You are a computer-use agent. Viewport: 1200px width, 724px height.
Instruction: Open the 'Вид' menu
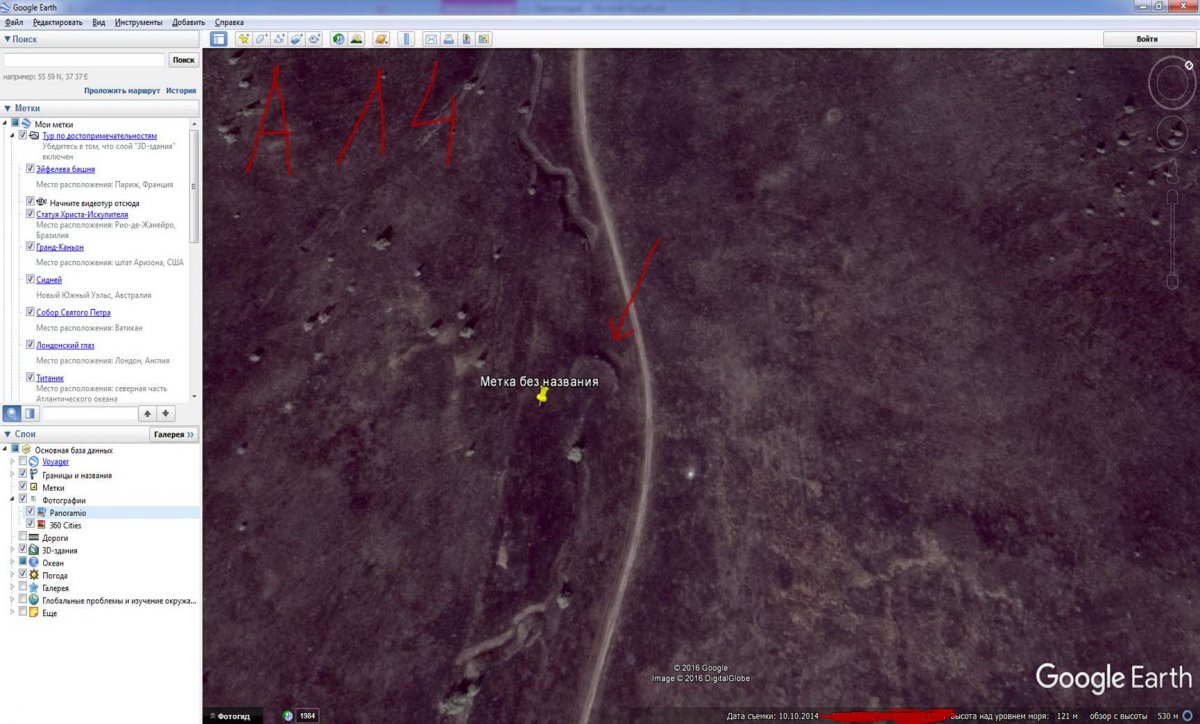pyautogui.click(x=98, y=22)
